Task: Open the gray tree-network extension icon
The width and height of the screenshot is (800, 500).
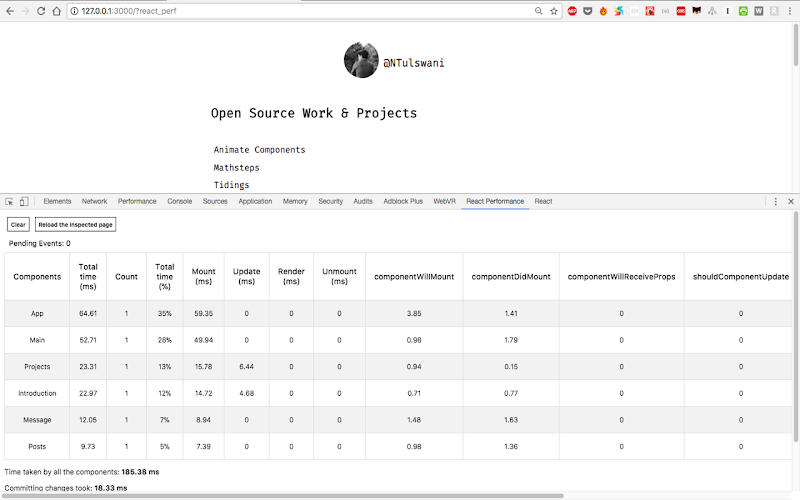Action: [712, 11]
